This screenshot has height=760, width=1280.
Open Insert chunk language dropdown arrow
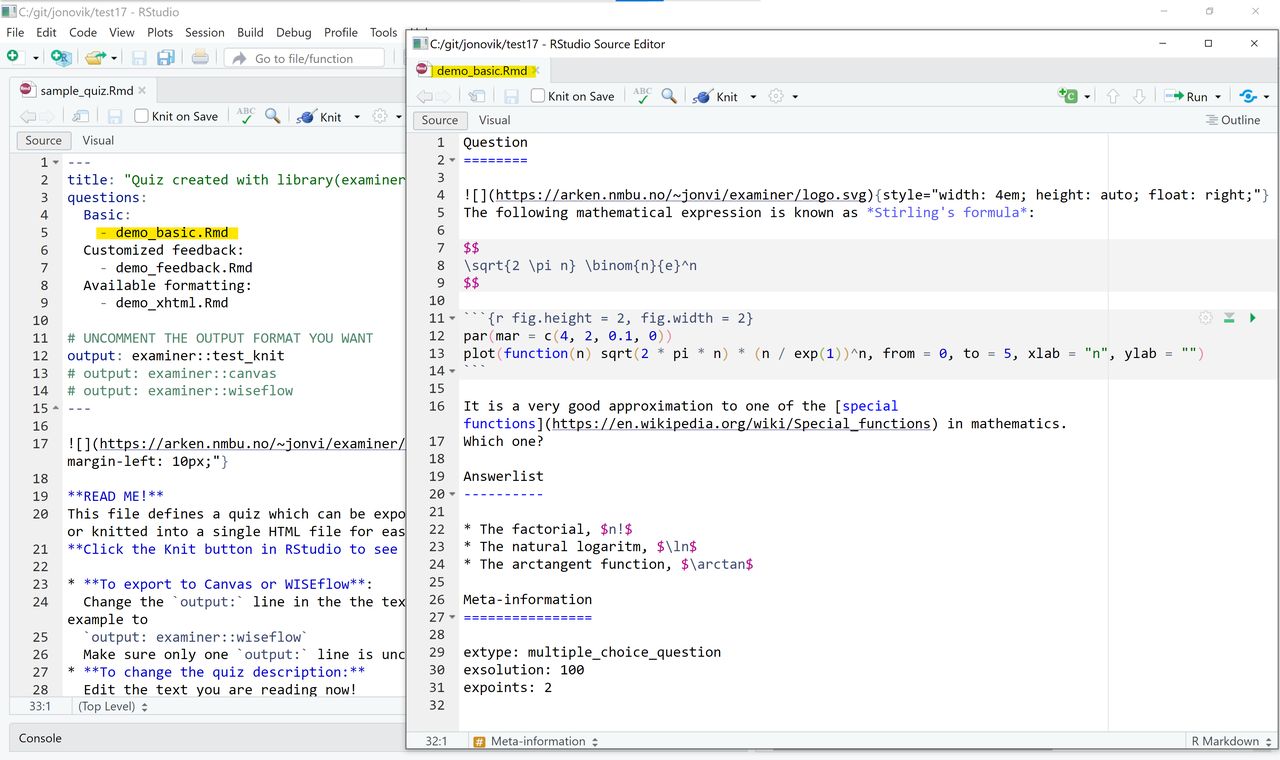point(1086,97)
